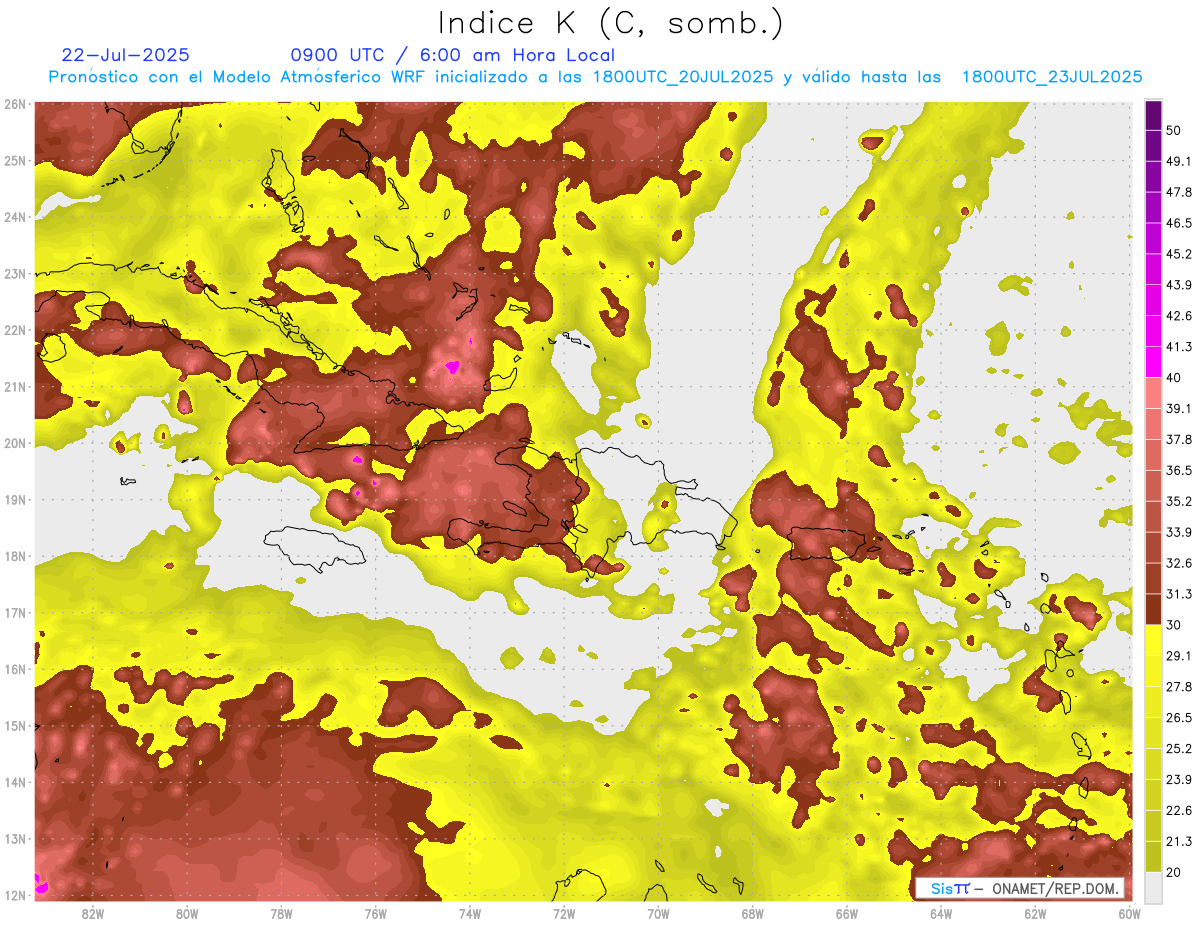Click the colorbar label '29.1'

point(1178,656)
